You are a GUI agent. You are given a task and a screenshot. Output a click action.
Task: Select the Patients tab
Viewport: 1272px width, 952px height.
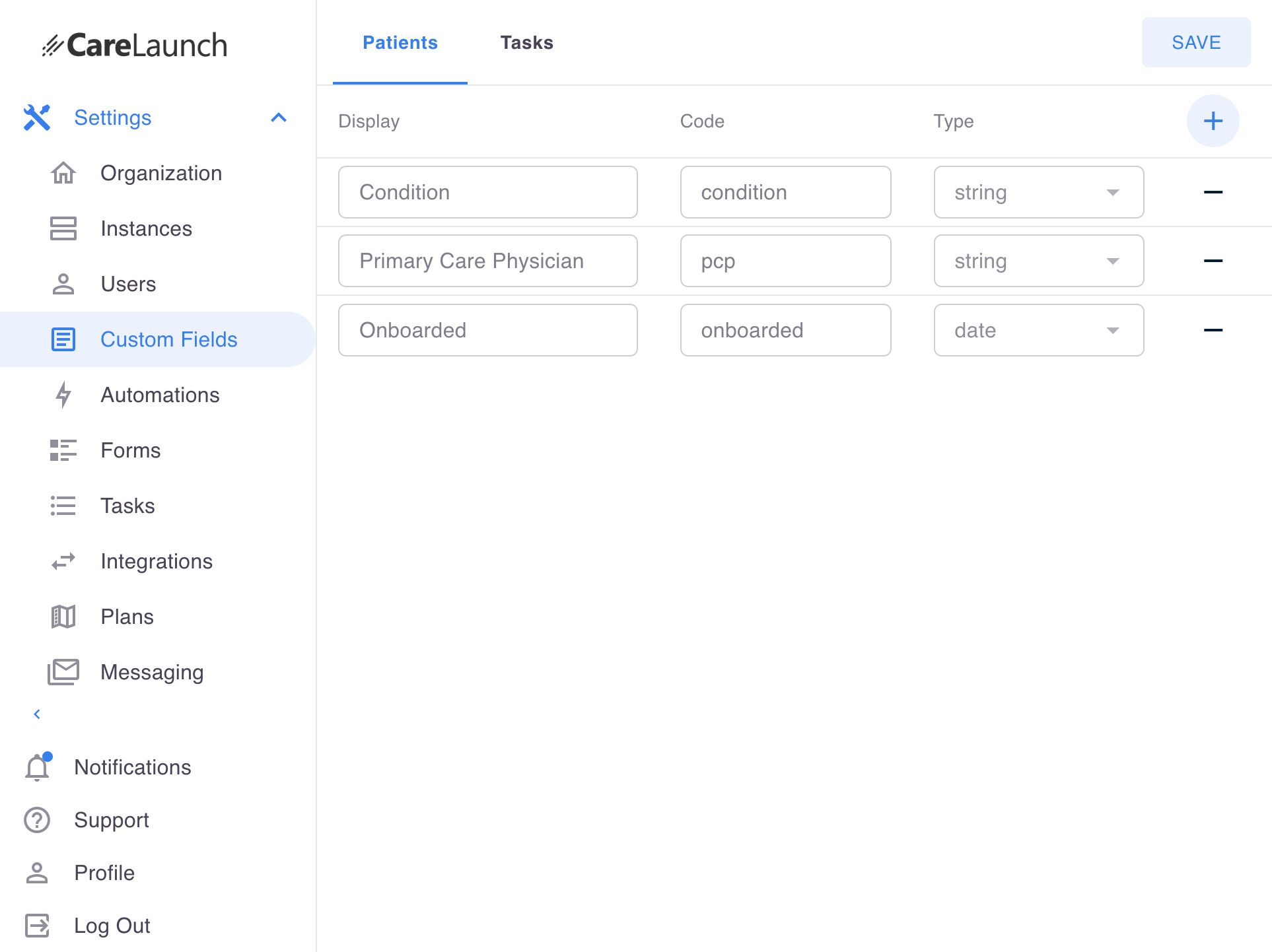click(401, 42)
